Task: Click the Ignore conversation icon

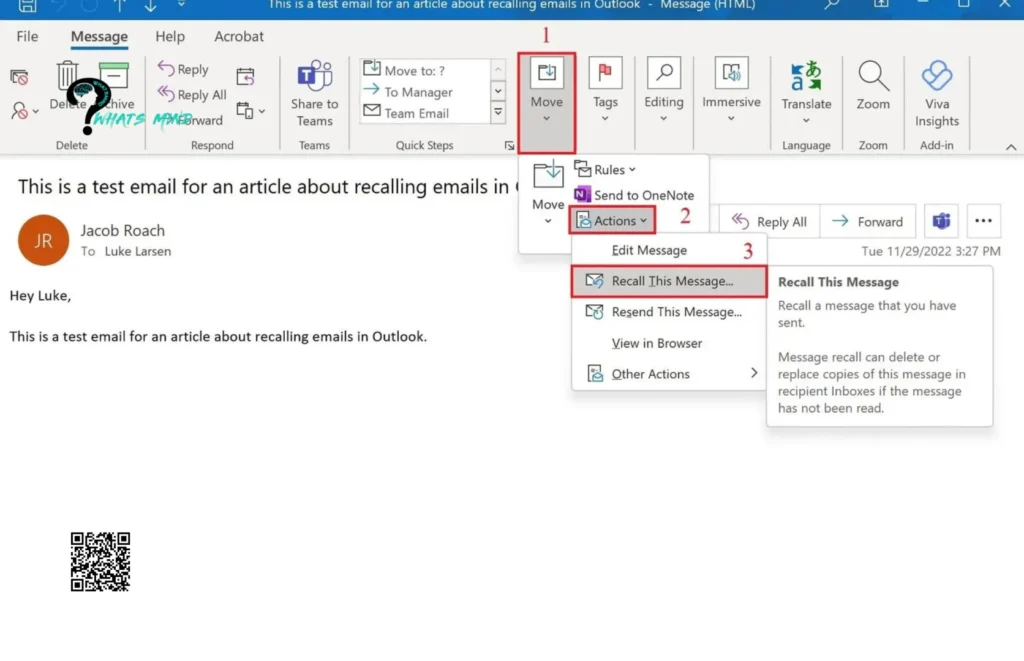Action: pyautogui.click(x=20, y=78)
